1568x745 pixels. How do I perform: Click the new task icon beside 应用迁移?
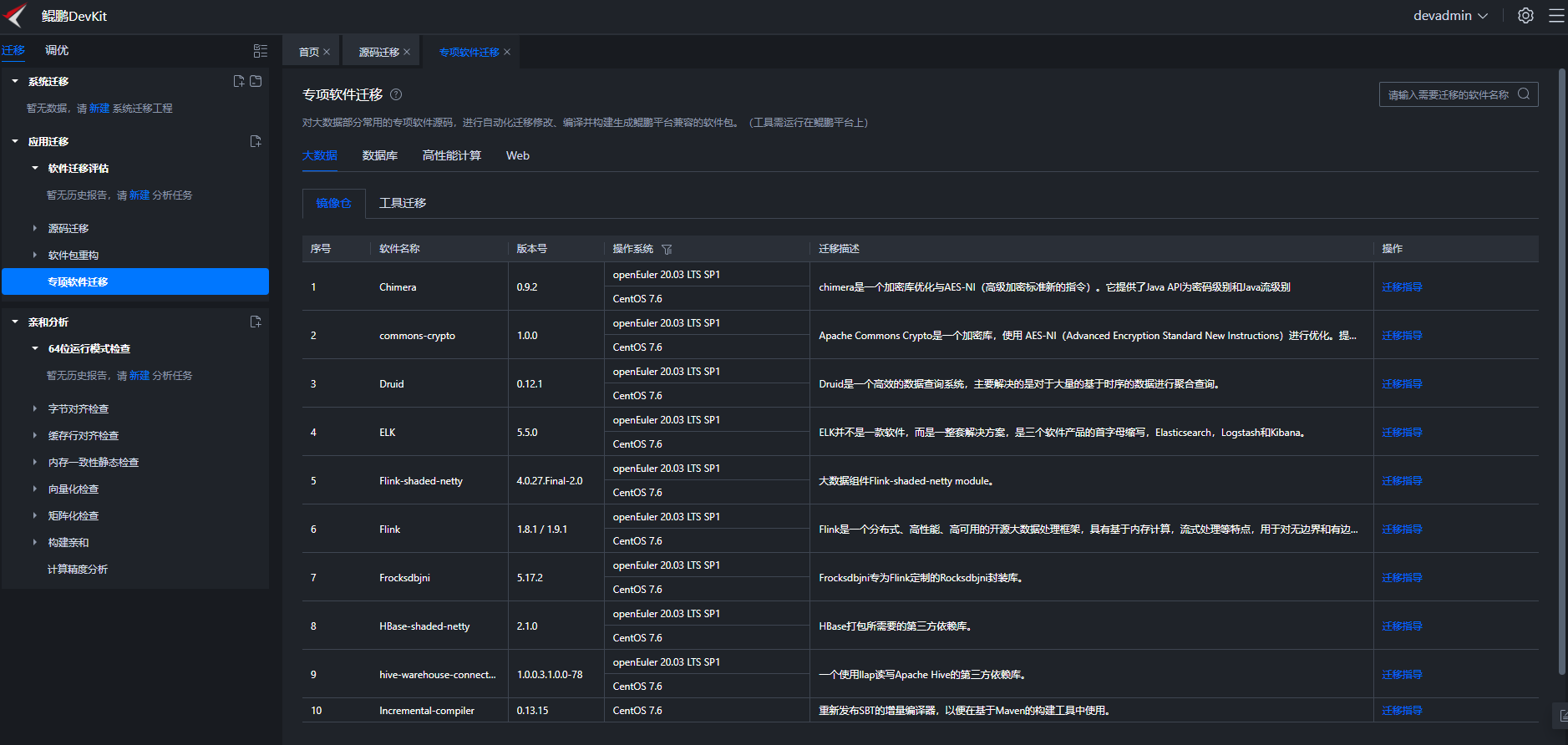pyautogui.click(x=256, y=141)
